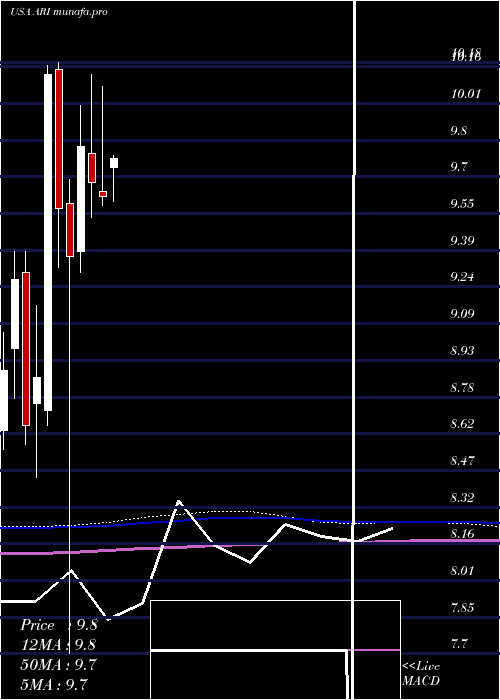Click the Price 9.8 readout
The width and height of the screenshot is (500, 700).
click(59, 625)
